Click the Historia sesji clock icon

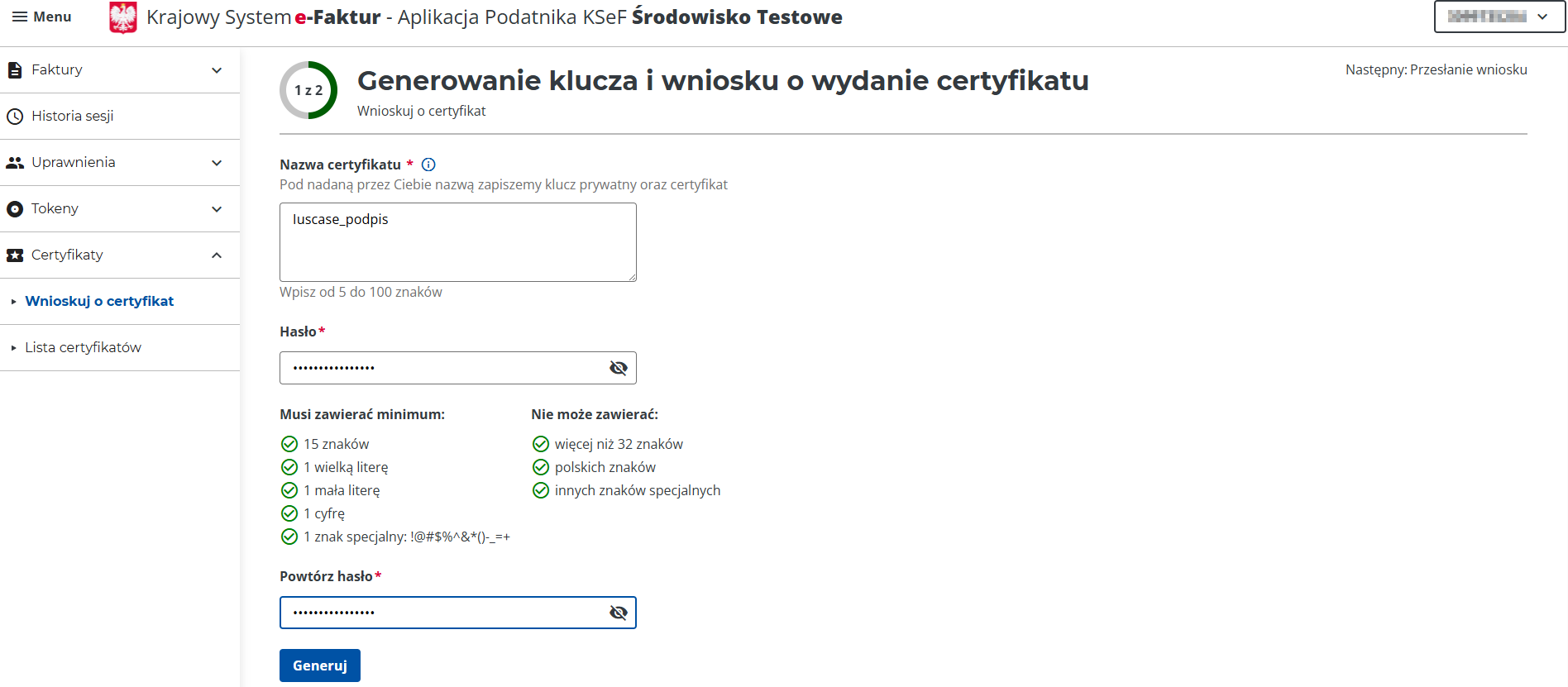click(x=15, y=117)
